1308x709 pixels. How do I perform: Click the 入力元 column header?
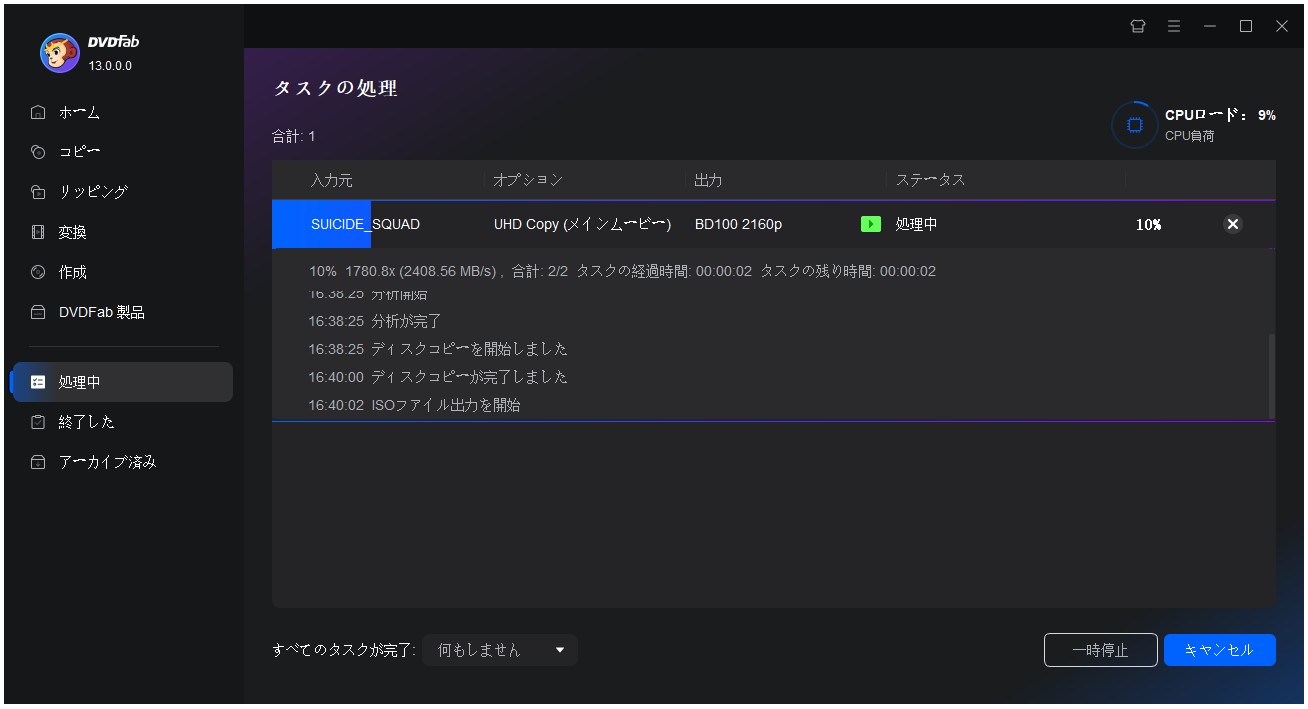(332, 180)
